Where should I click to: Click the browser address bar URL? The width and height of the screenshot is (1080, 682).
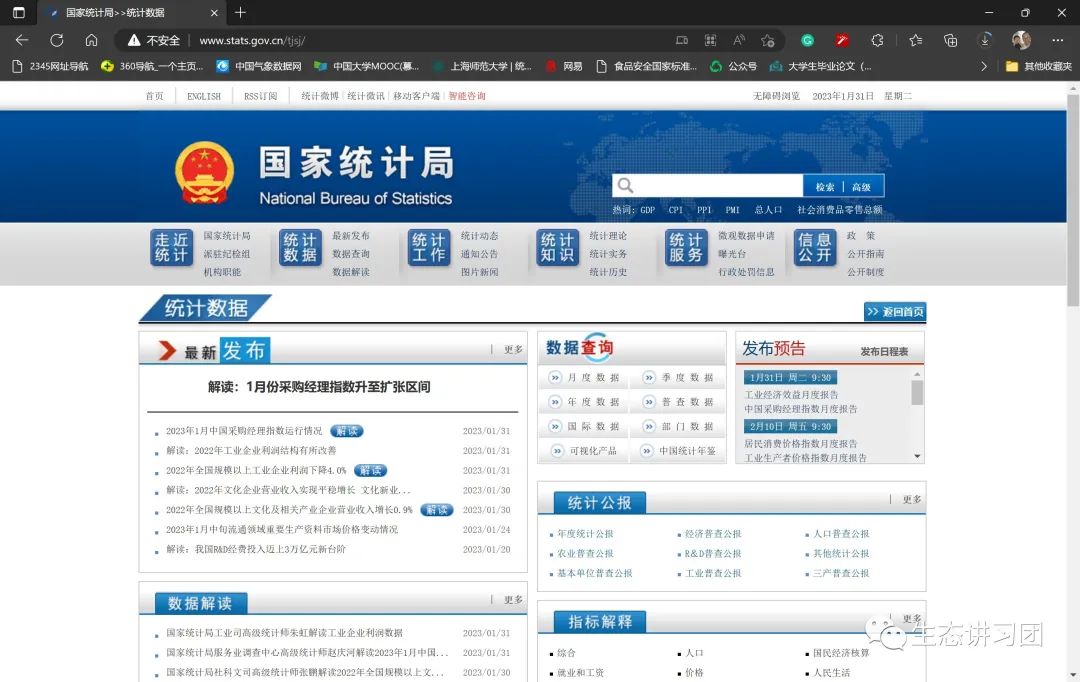point(253,41)
